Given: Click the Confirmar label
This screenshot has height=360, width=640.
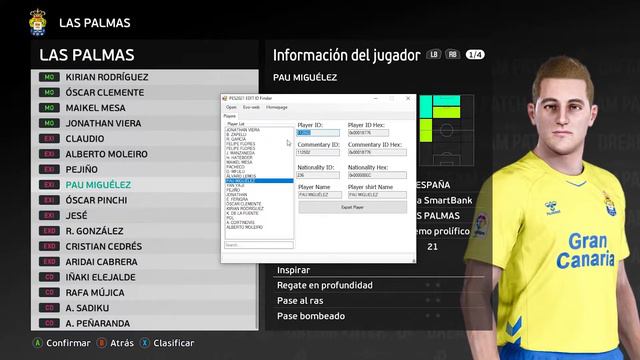Looking at the screenshot, I should tap(68, 343).
